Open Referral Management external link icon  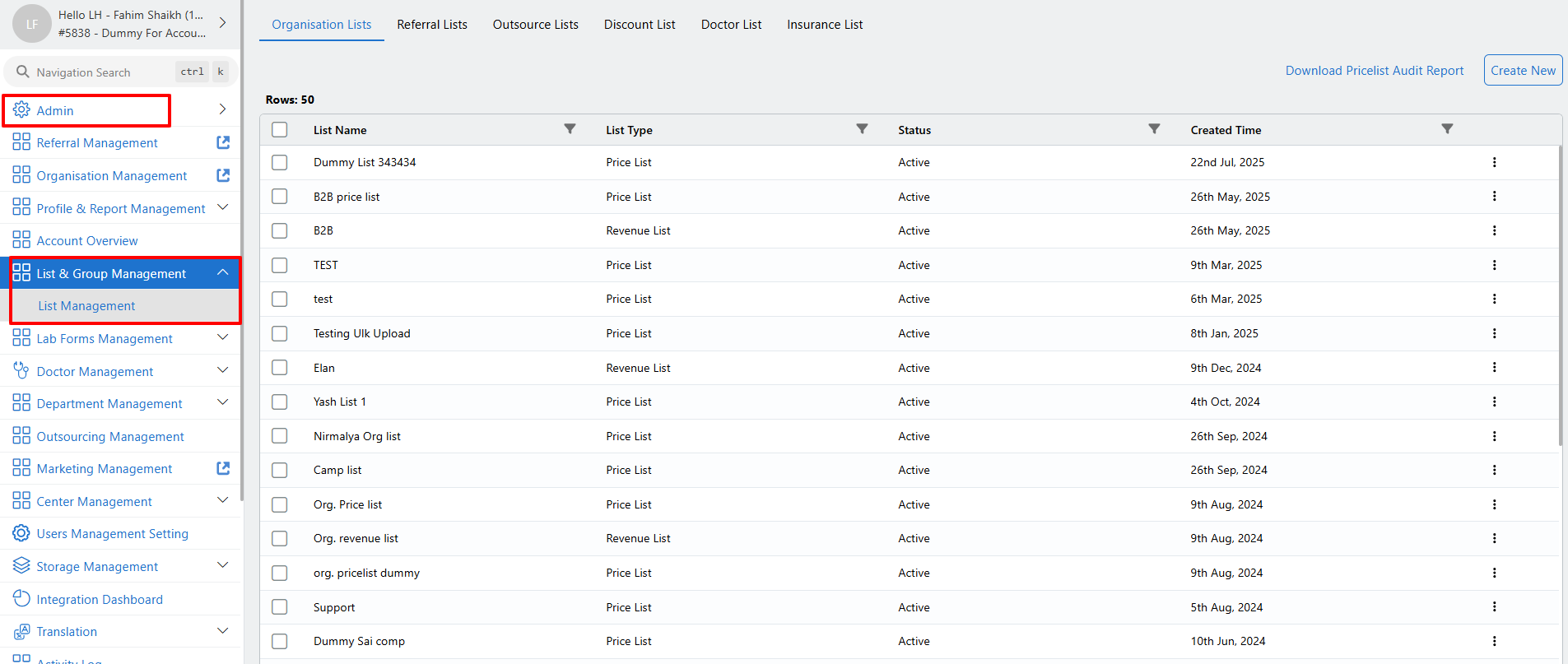223,142
